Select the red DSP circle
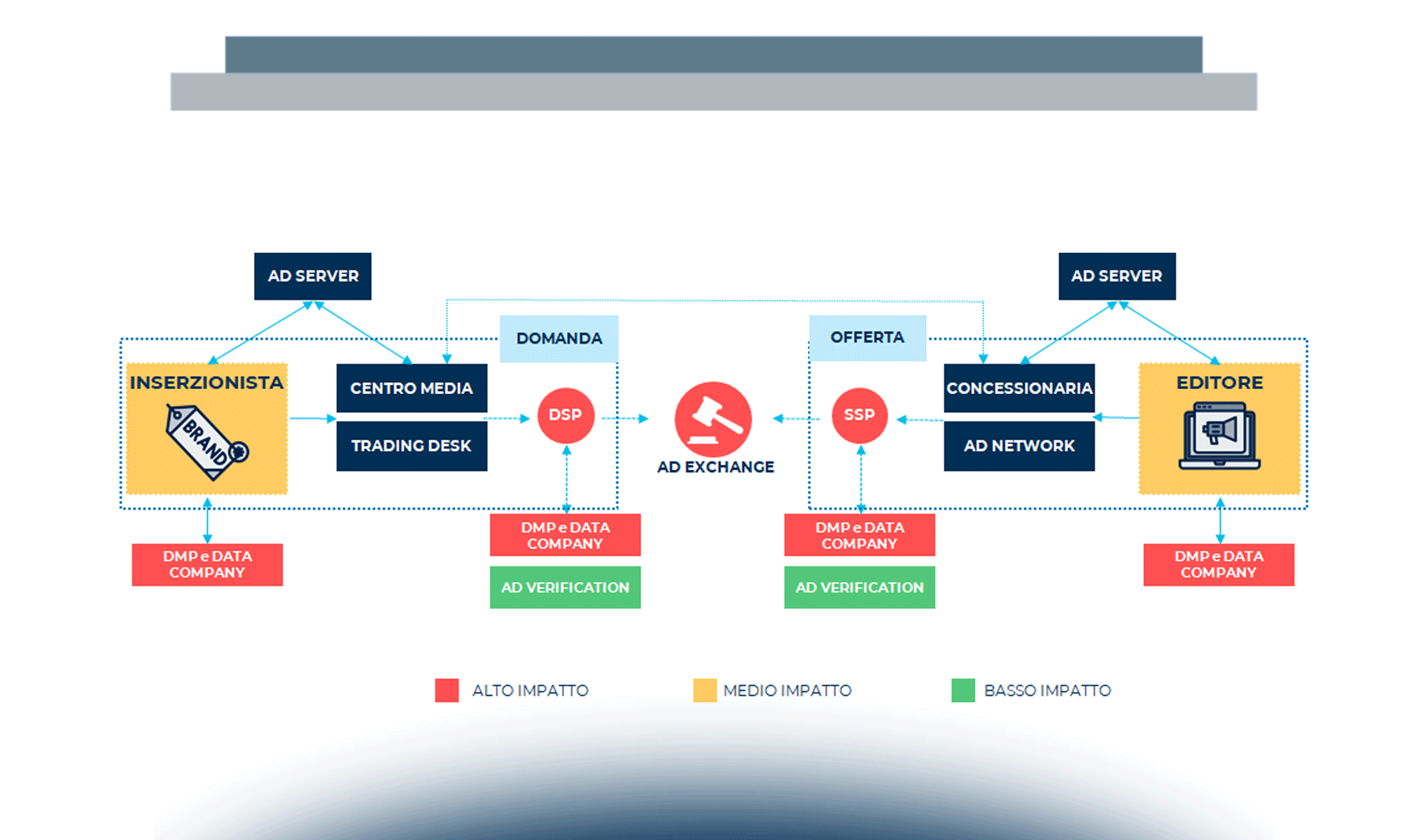Screen dimensions: 1428x840 pyautogui.click(x=566, y=415)
